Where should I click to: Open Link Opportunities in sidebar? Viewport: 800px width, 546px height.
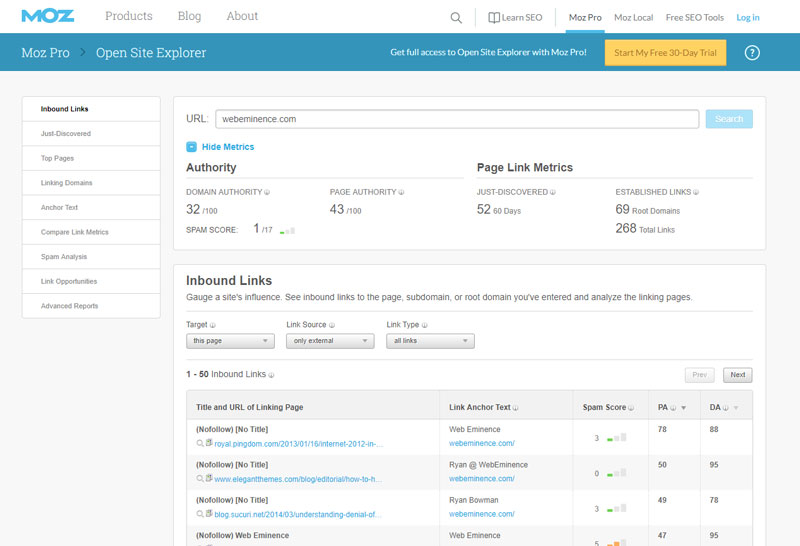pos(91,281)
